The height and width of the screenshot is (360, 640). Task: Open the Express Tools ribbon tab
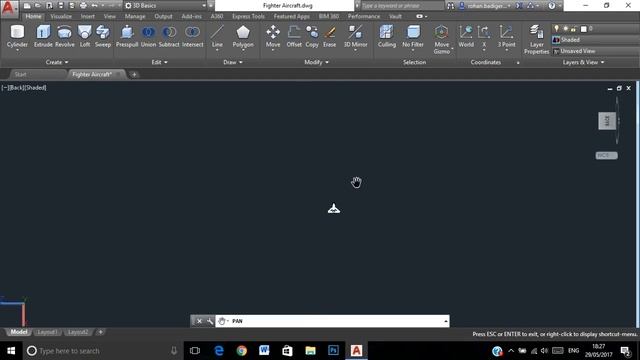[x=248, y=16]
